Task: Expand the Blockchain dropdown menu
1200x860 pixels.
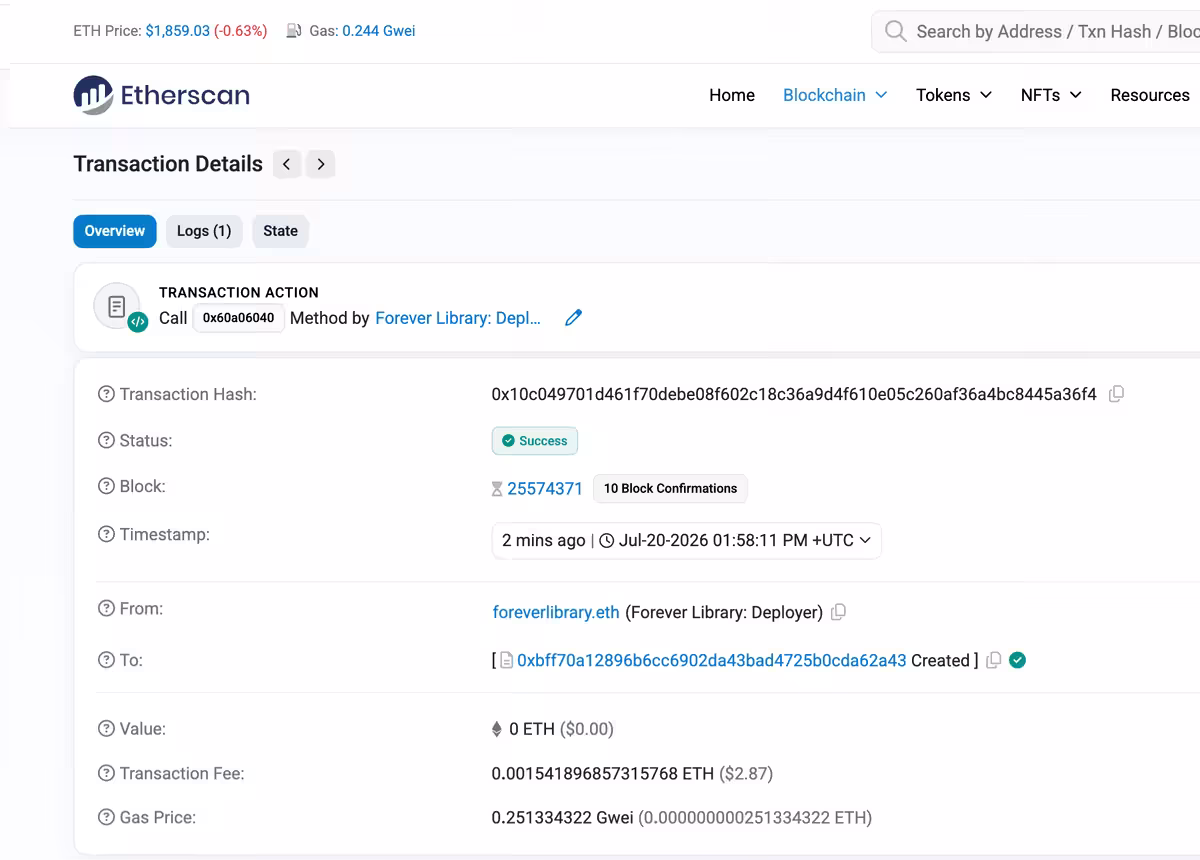Action: [835, 95]
